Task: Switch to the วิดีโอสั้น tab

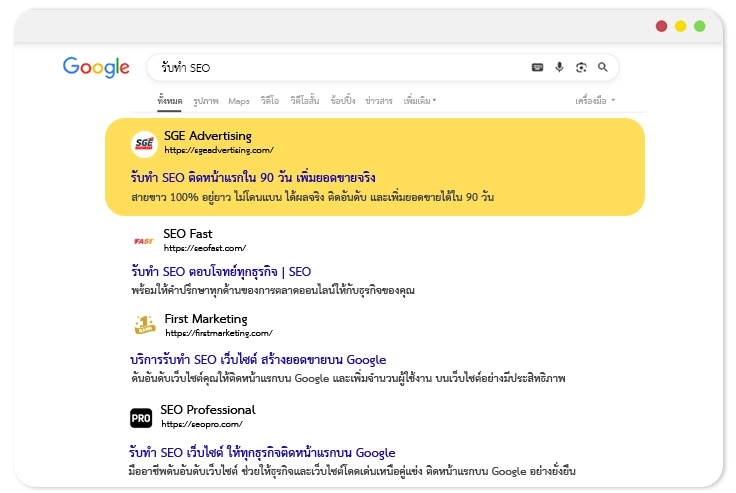Action: click(x=305, y=100)
